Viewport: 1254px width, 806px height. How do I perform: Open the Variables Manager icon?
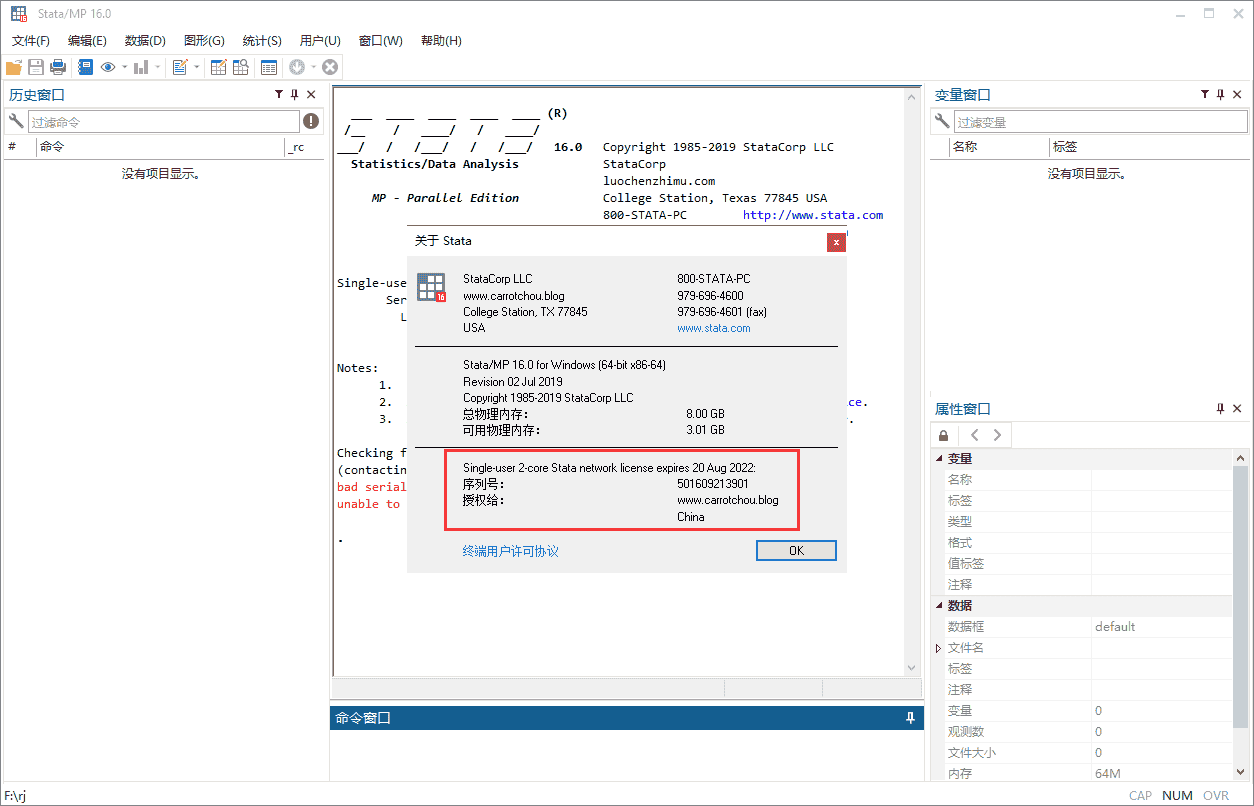[x=268, y=66]
